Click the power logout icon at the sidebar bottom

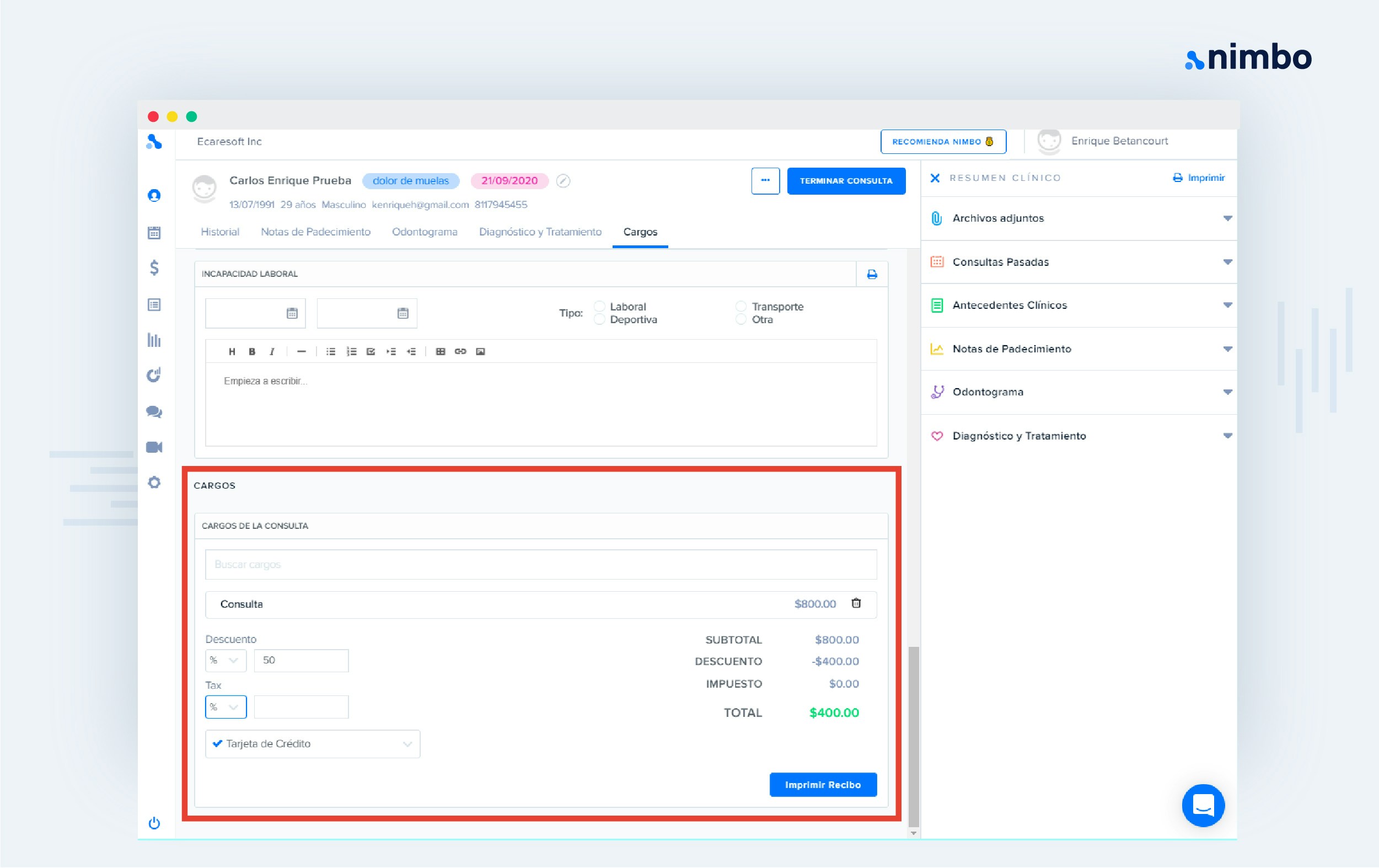pos(154,823)
